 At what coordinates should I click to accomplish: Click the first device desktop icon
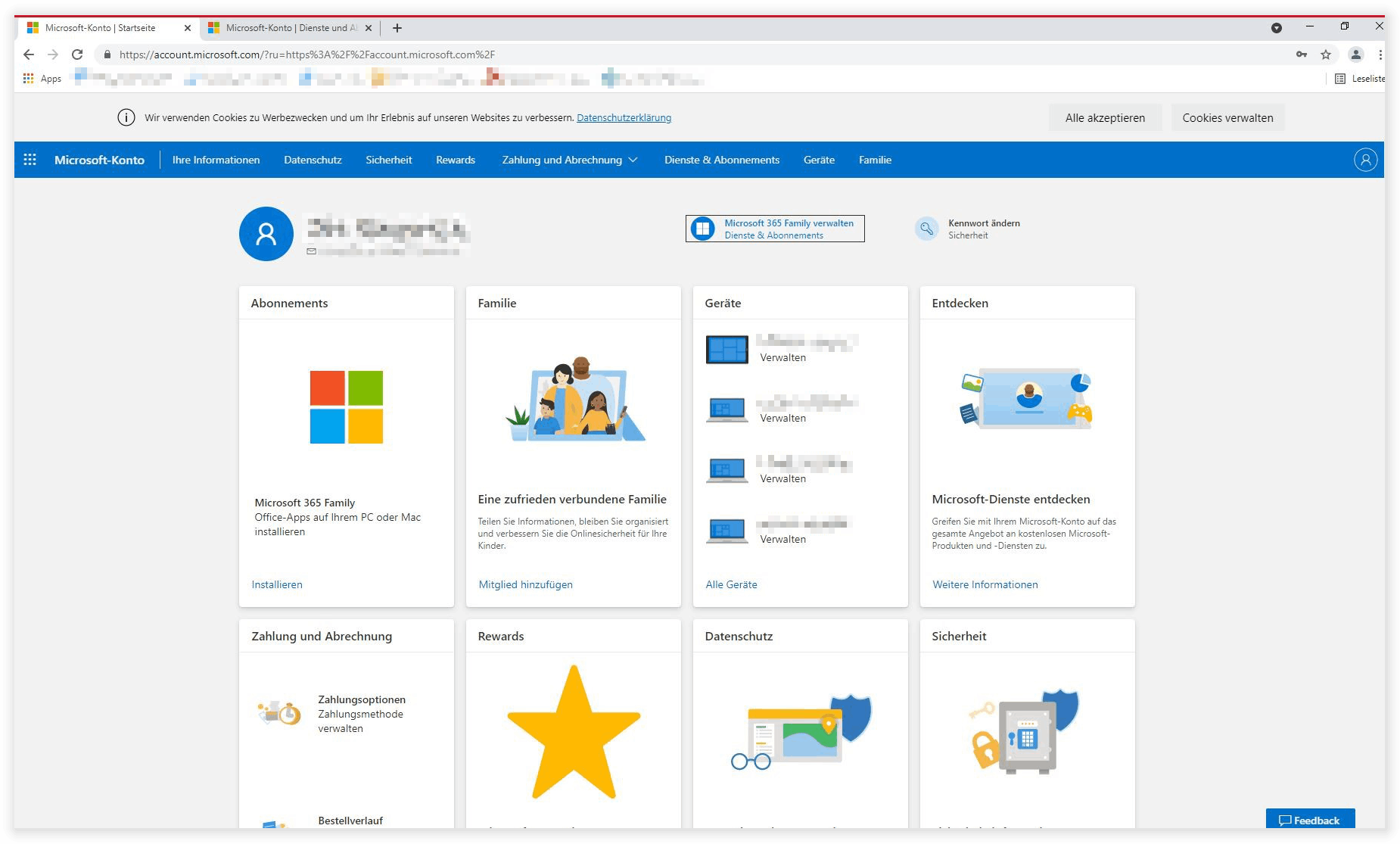tap(726, 350)
